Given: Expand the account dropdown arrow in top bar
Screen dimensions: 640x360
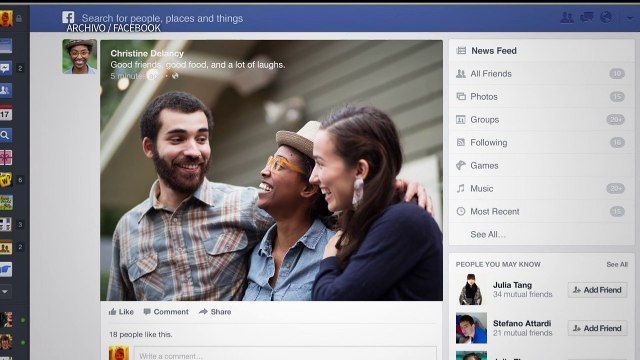Looking at the screenshot, I should (x=630, y=18).
